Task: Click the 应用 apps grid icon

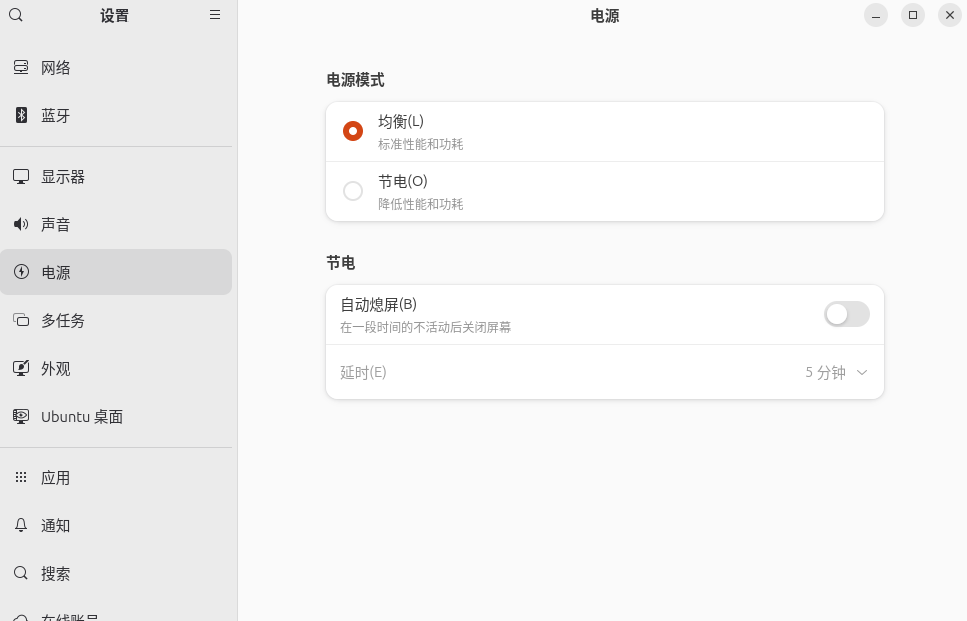Action: [21, 477]
